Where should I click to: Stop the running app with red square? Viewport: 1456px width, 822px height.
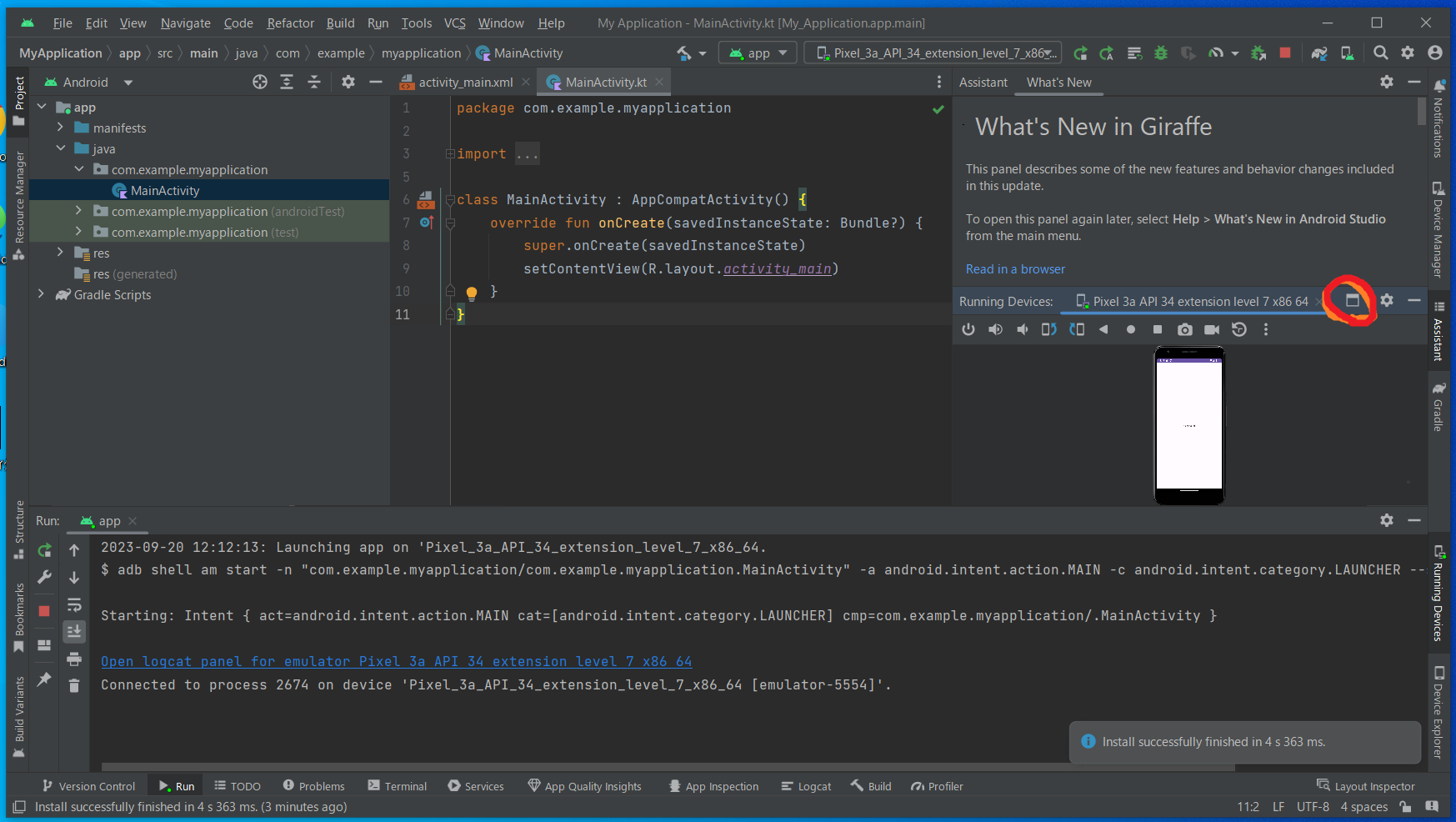1285,53
